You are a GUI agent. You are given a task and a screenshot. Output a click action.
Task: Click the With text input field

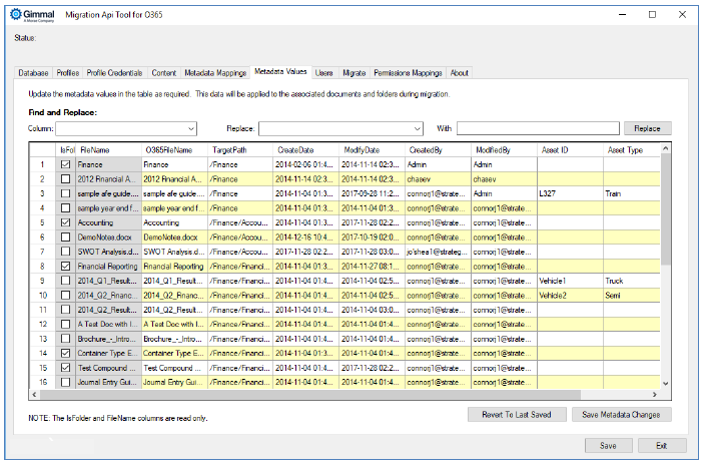[x=537, y=129]
